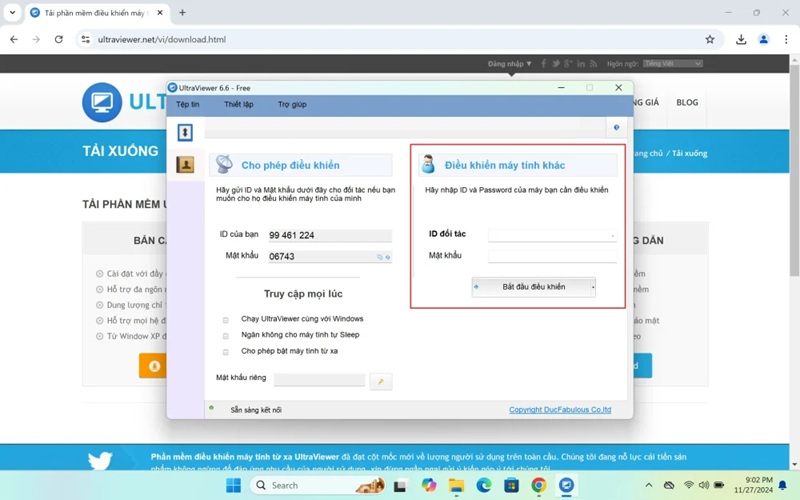Click the Facebook icon in the website header

click(x=545, y=64)
